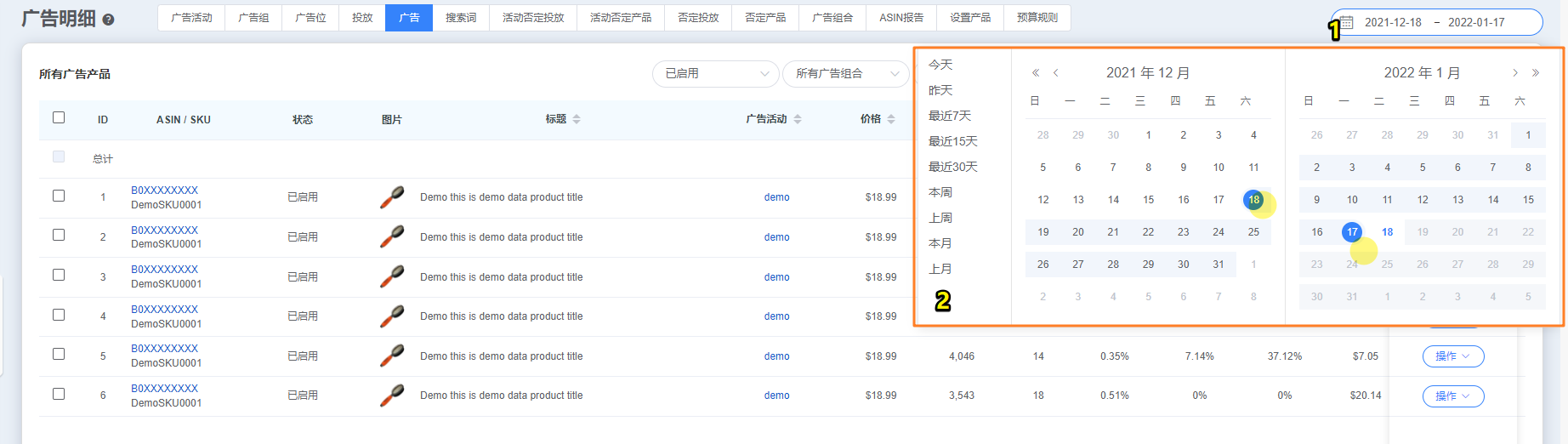Go to previous year in date picker
Screen dimensions: 1568x444
tap(1035, 73)
